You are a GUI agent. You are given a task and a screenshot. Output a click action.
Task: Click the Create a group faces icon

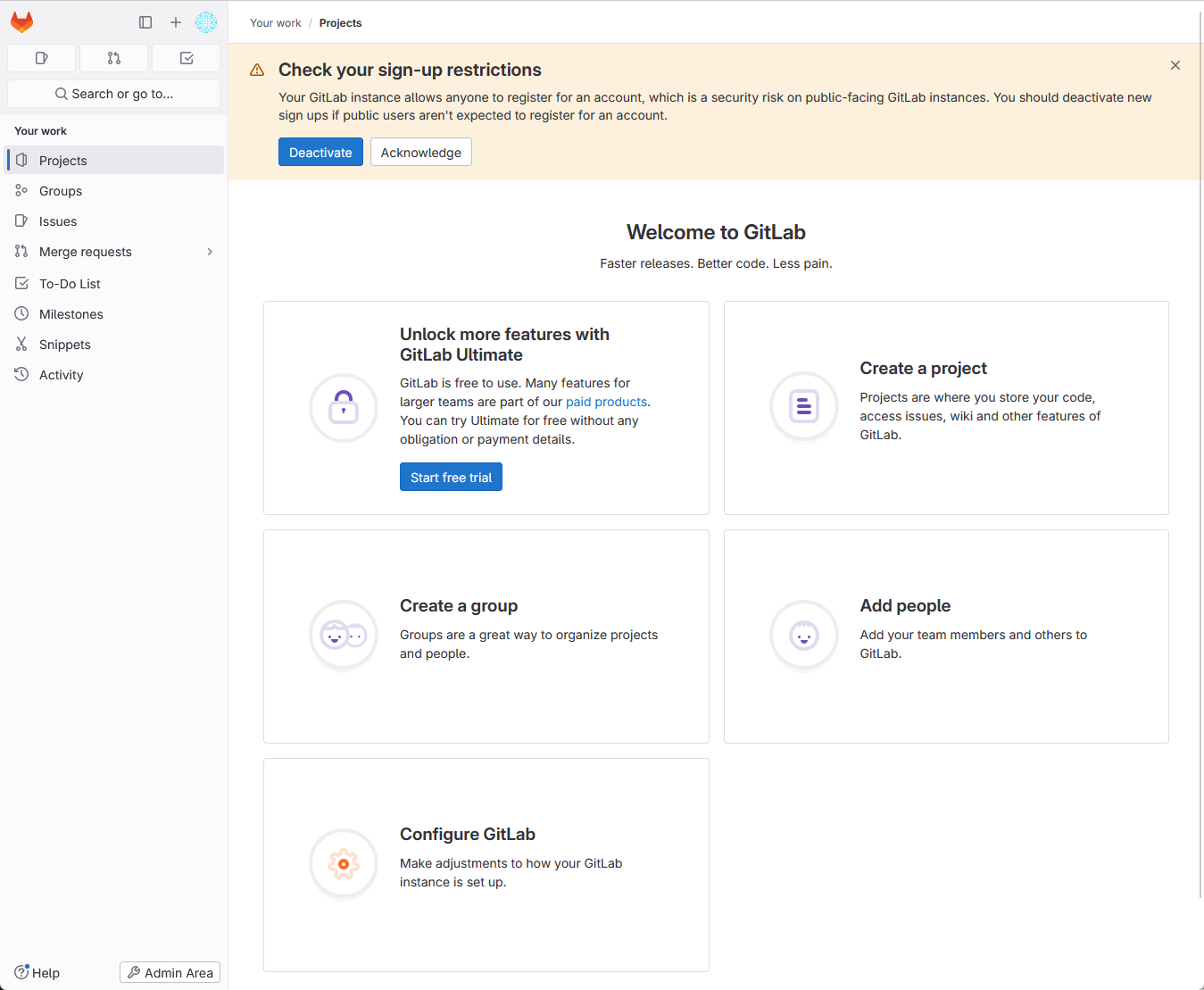click(344, 636)
